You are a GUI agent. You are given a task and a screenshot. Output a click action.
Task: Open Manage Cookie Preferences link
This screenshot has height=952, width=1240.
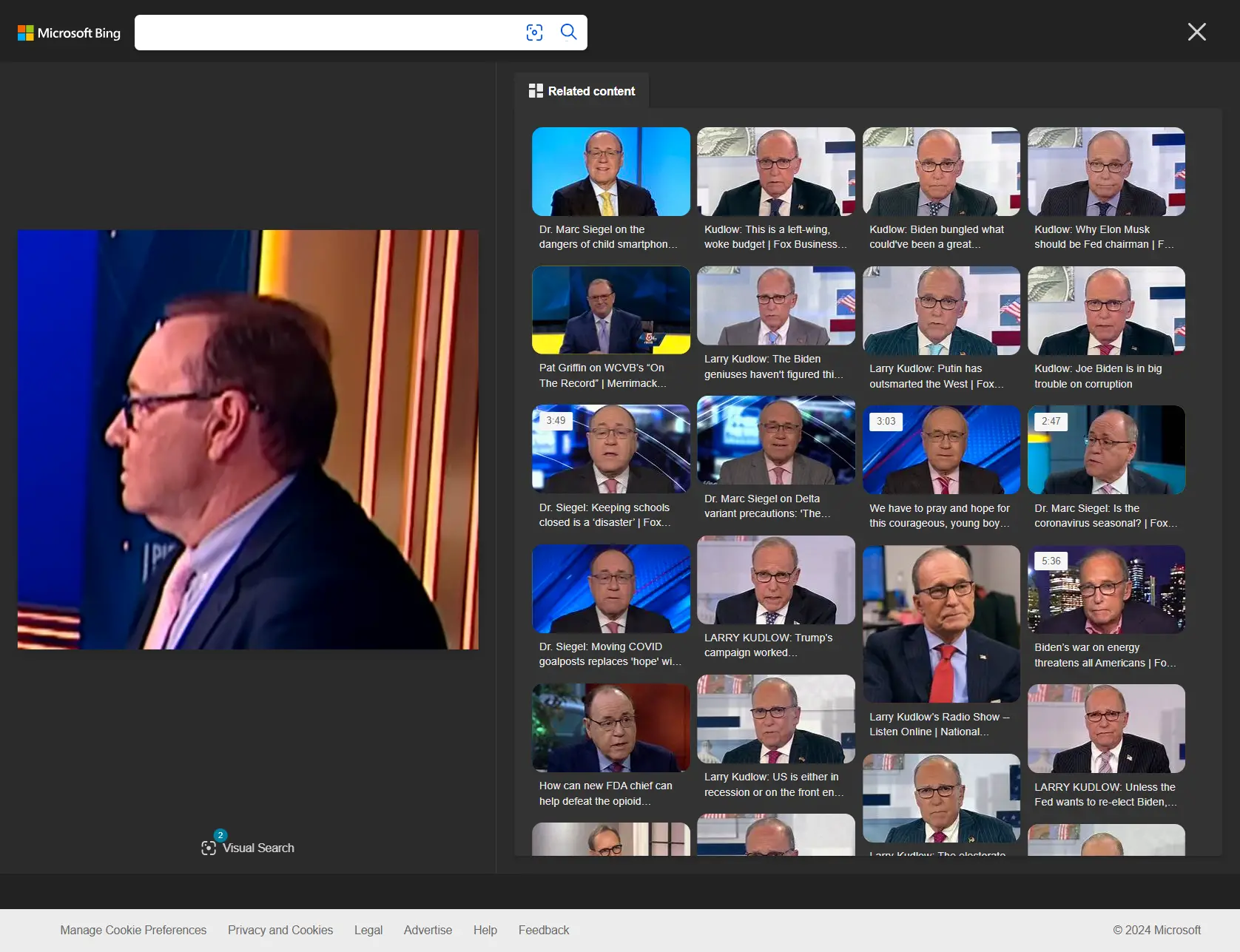point(133,930)
